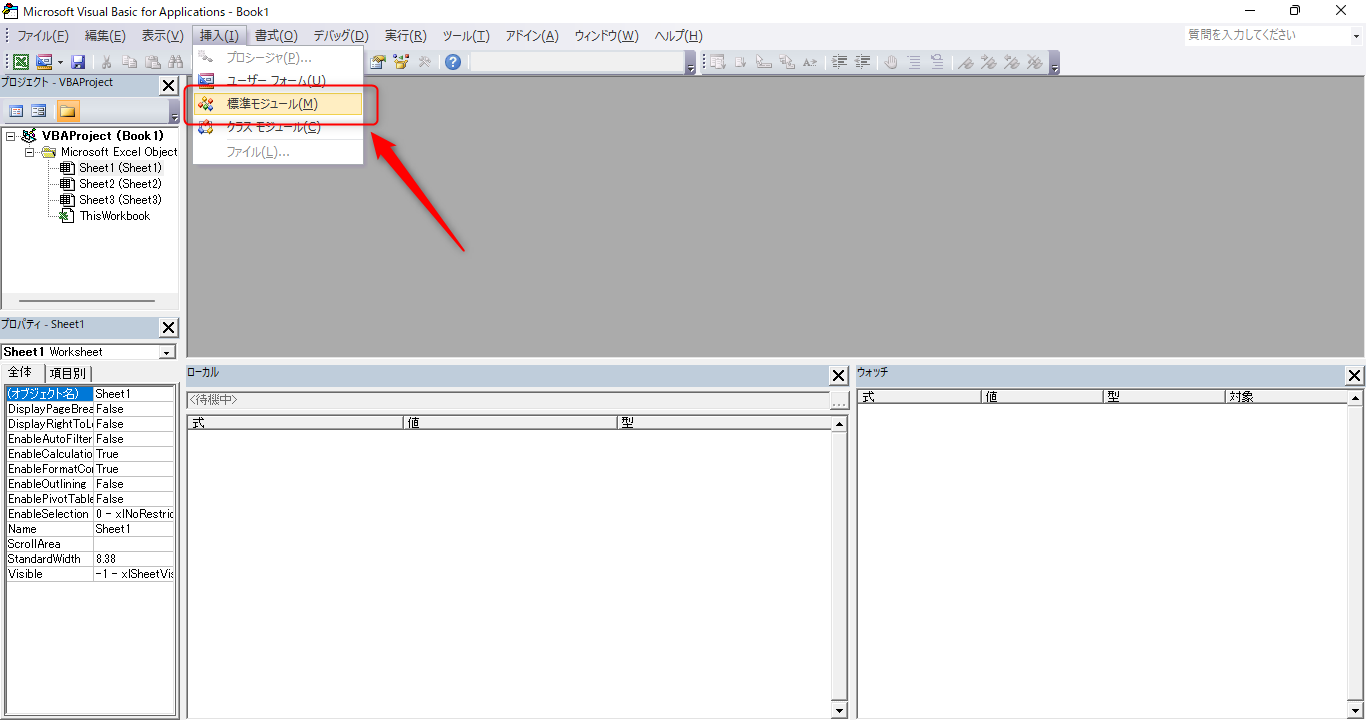Click the View Object icon in Project panel
Viewport: 1366px width, 720px height.
coord(39,111)
